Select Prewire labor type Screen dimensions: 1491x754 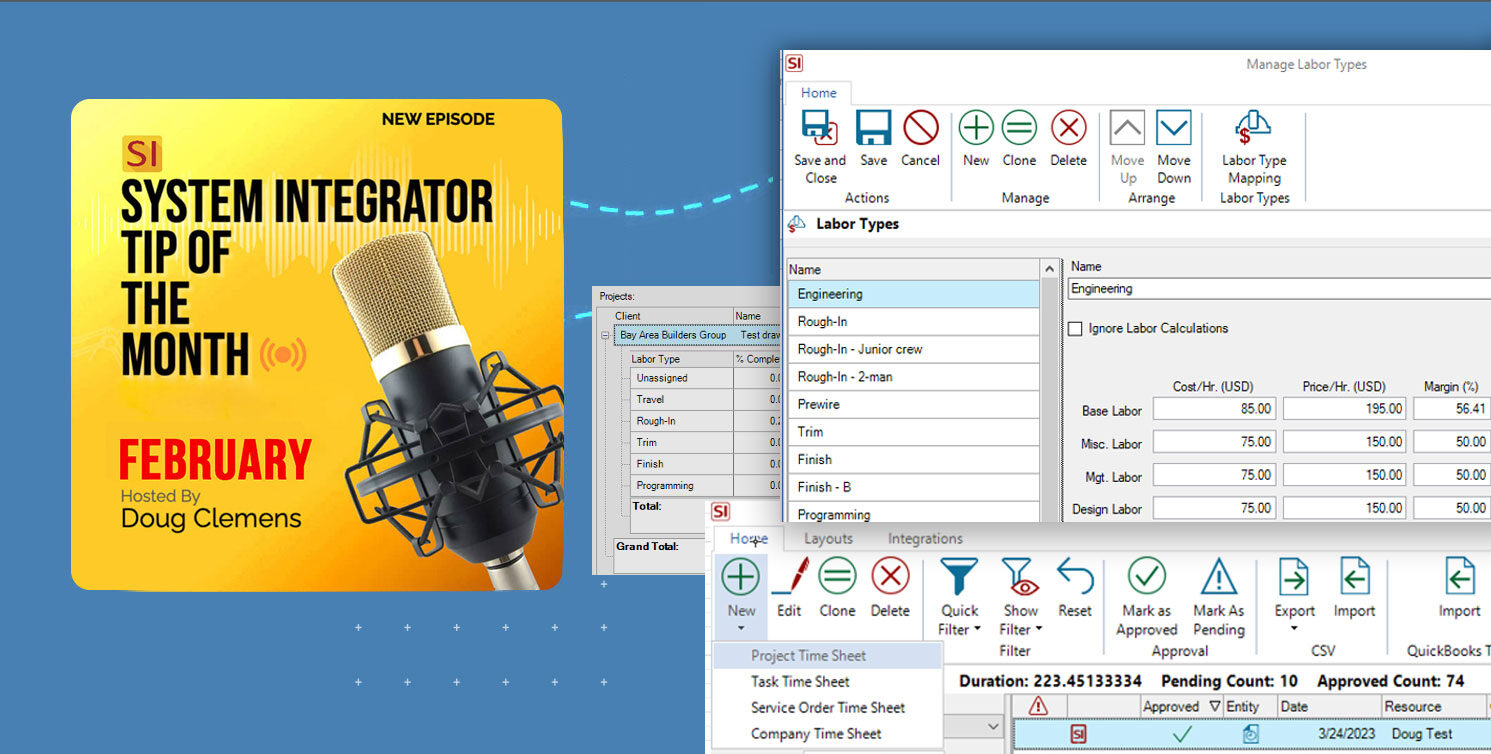[x=913, y=404]
